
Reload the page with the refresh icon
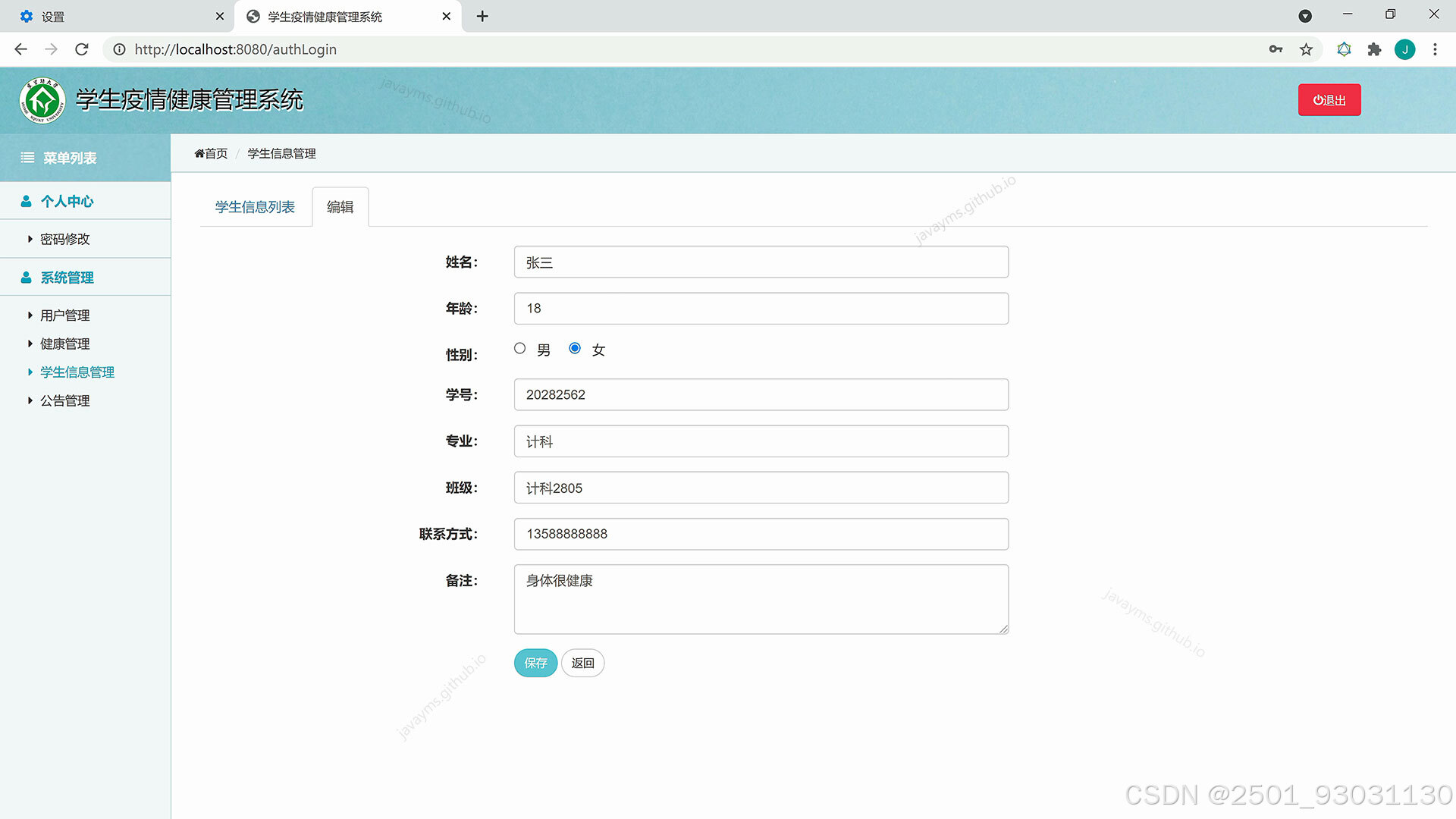click(x=82, y=49)
